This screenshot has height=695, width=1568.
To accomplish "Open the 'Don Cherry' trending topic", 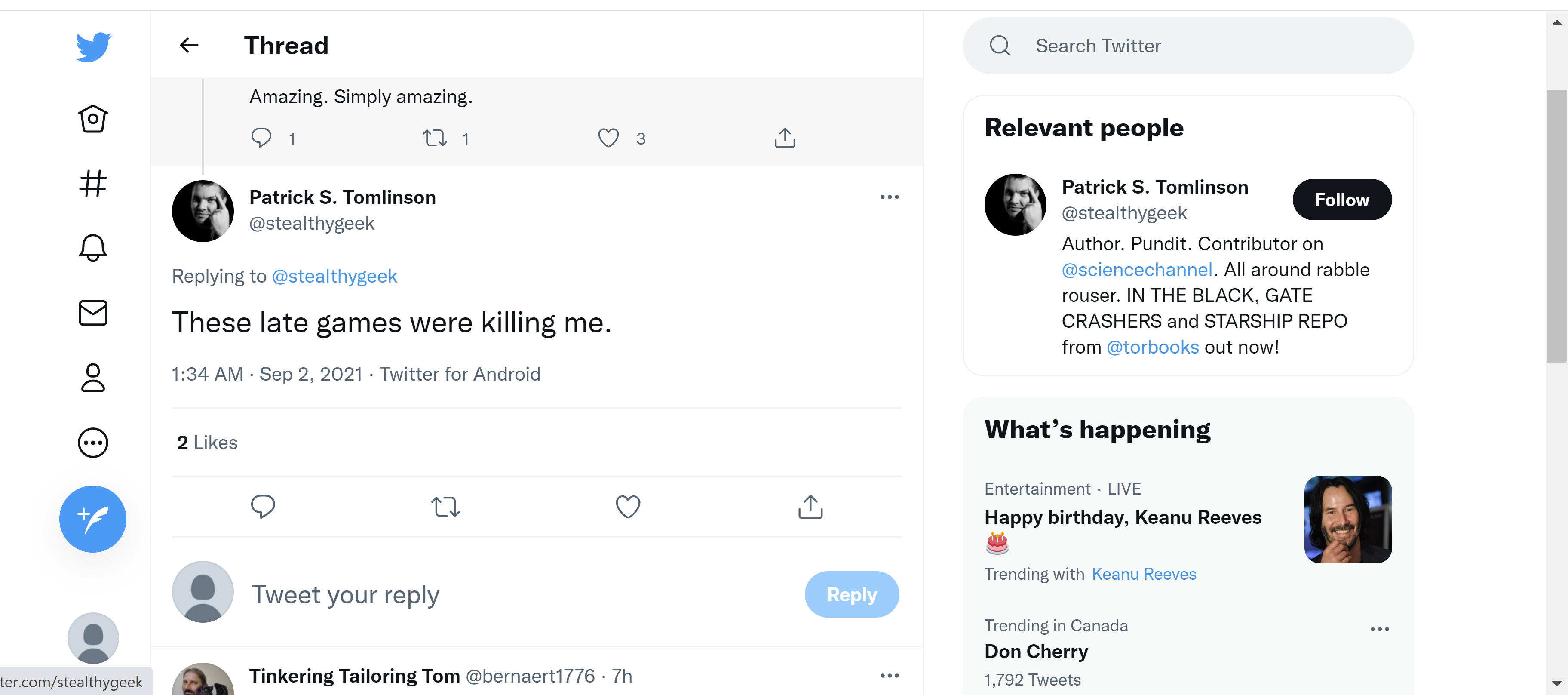I will [x=1036, y=652].
